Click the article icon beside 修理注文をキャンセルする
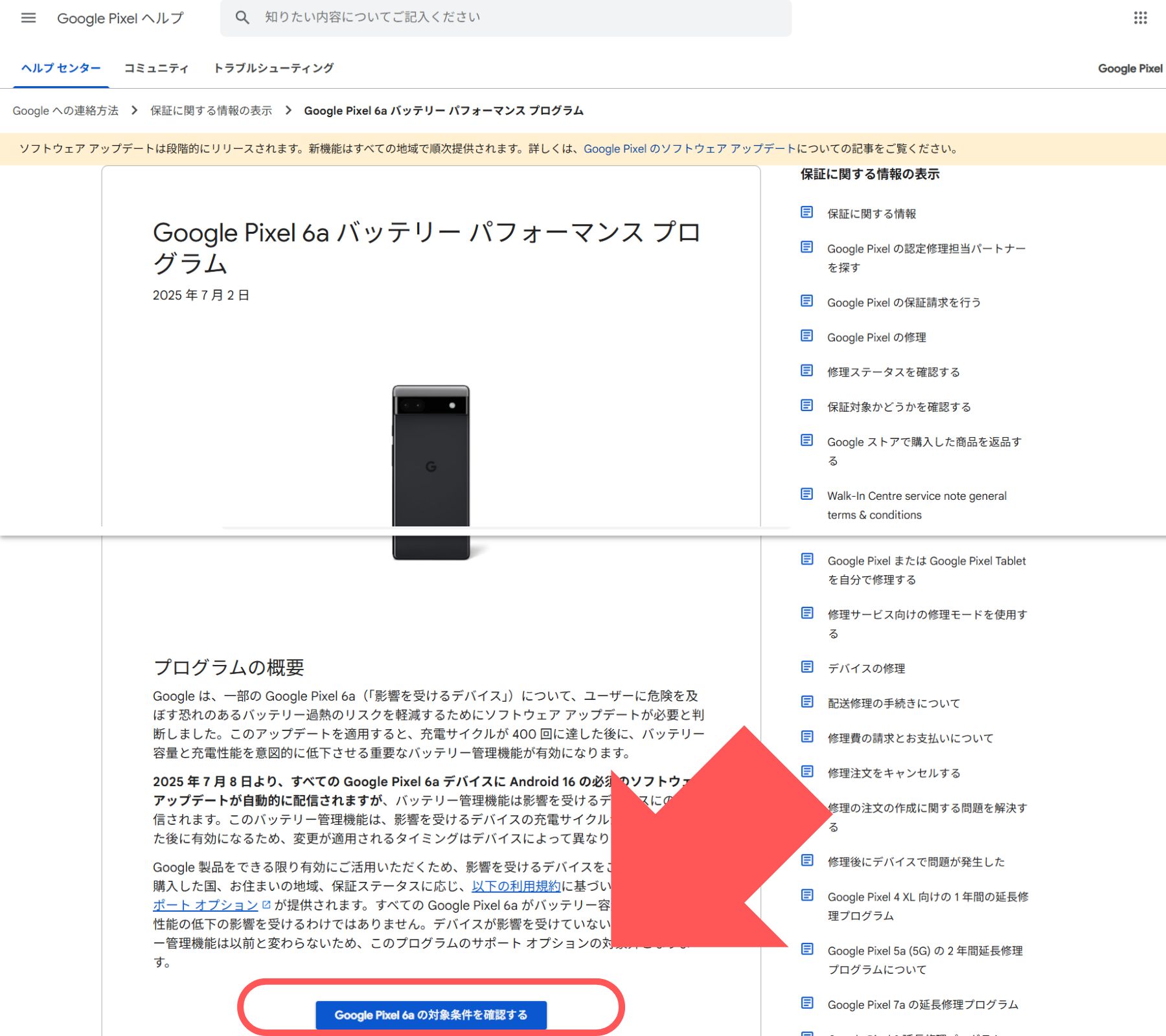This screenshot has width=1166, height=1036. pos(806,771)
